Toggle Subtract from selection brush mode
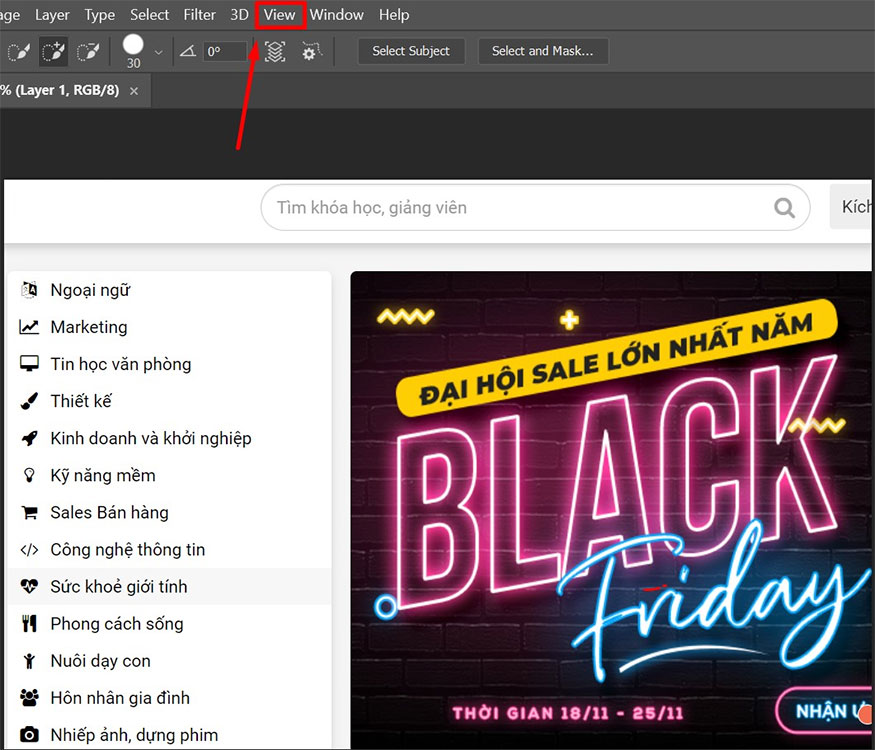875x750 pixels. pos(88,51)
